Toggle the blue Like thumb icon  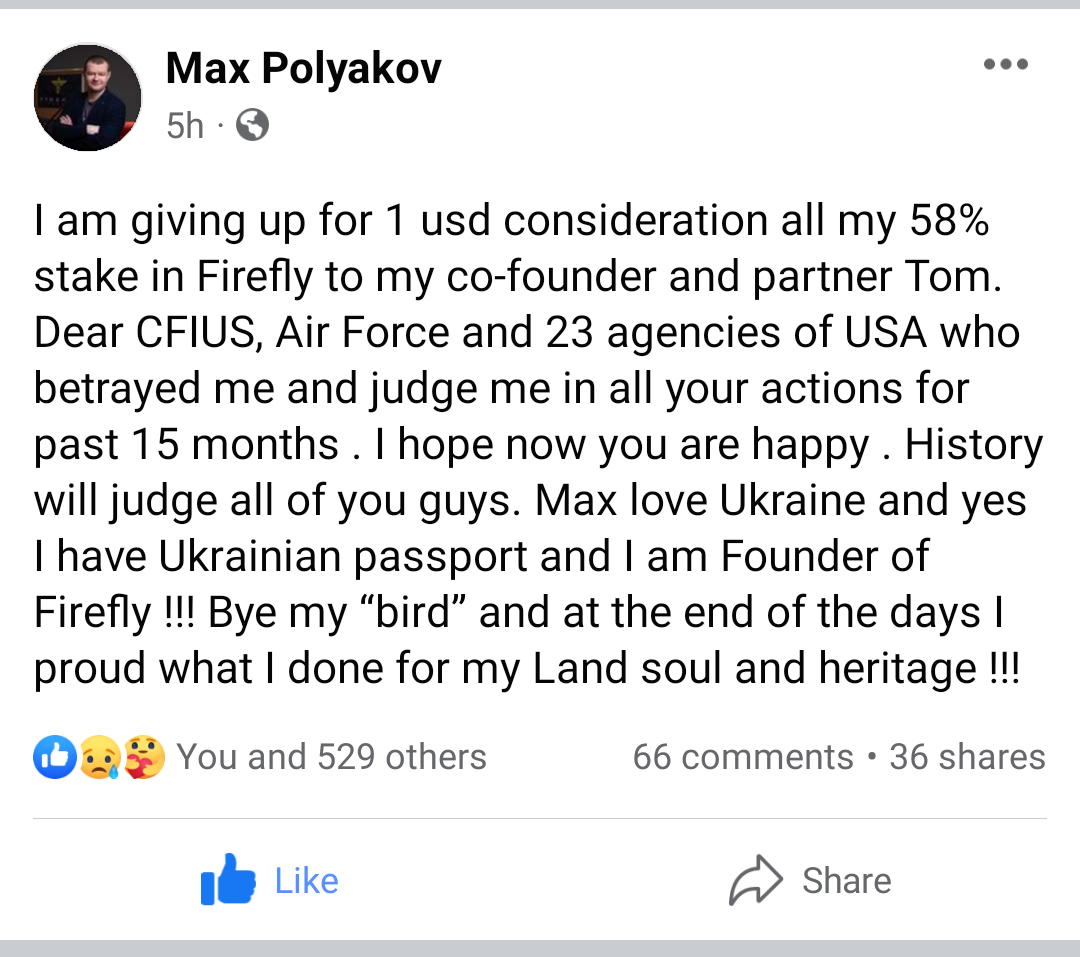coord(228,880)
